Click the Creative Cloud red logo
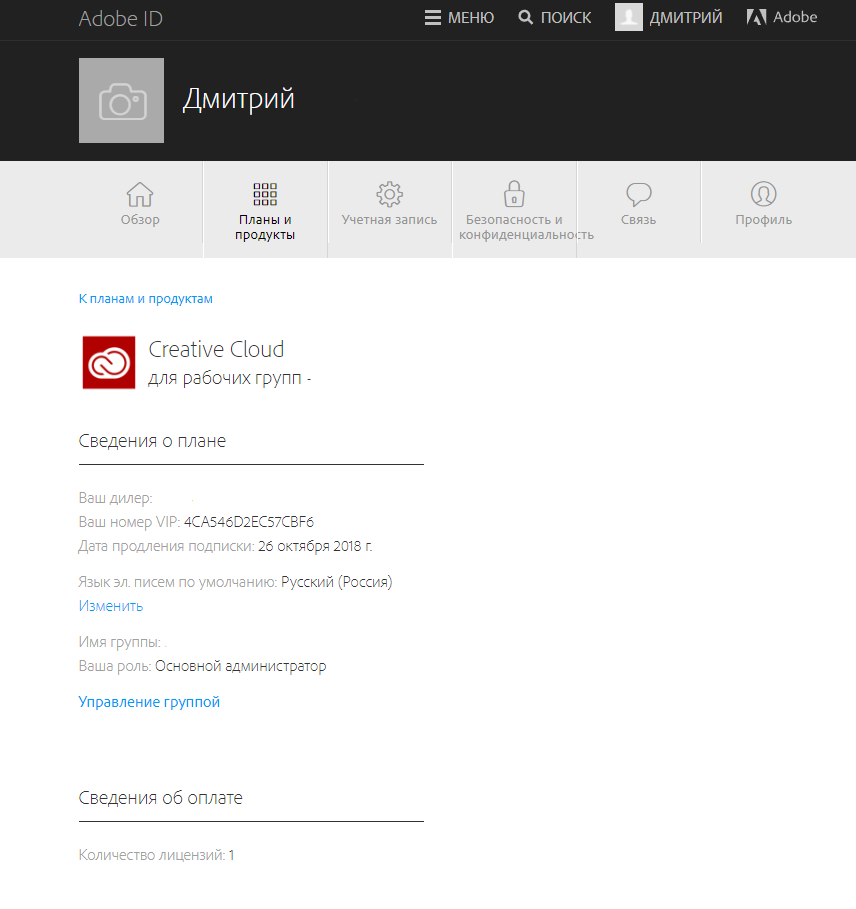 point(109,362)
